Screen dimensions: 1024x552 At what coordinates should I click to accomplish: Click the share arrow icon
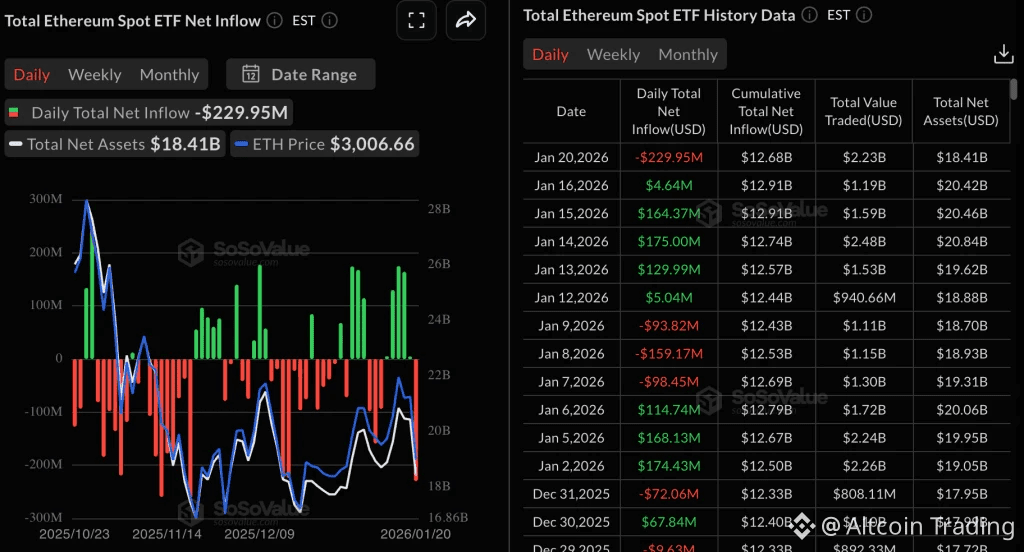(465, 20)
